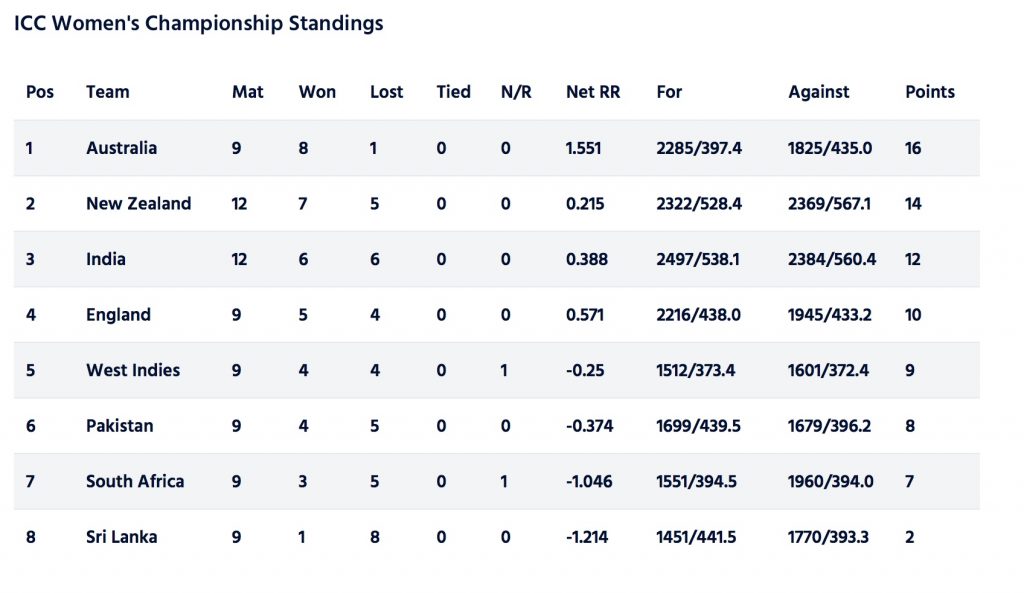
Task: Select the West Indies team name
Action: click(x=133, y=370)
